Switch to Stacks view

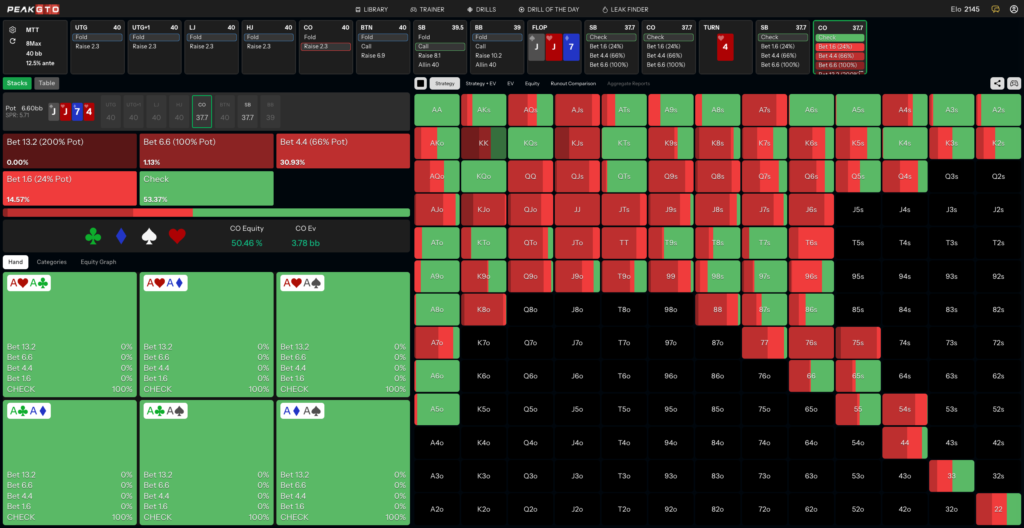(x=17, y=83)
